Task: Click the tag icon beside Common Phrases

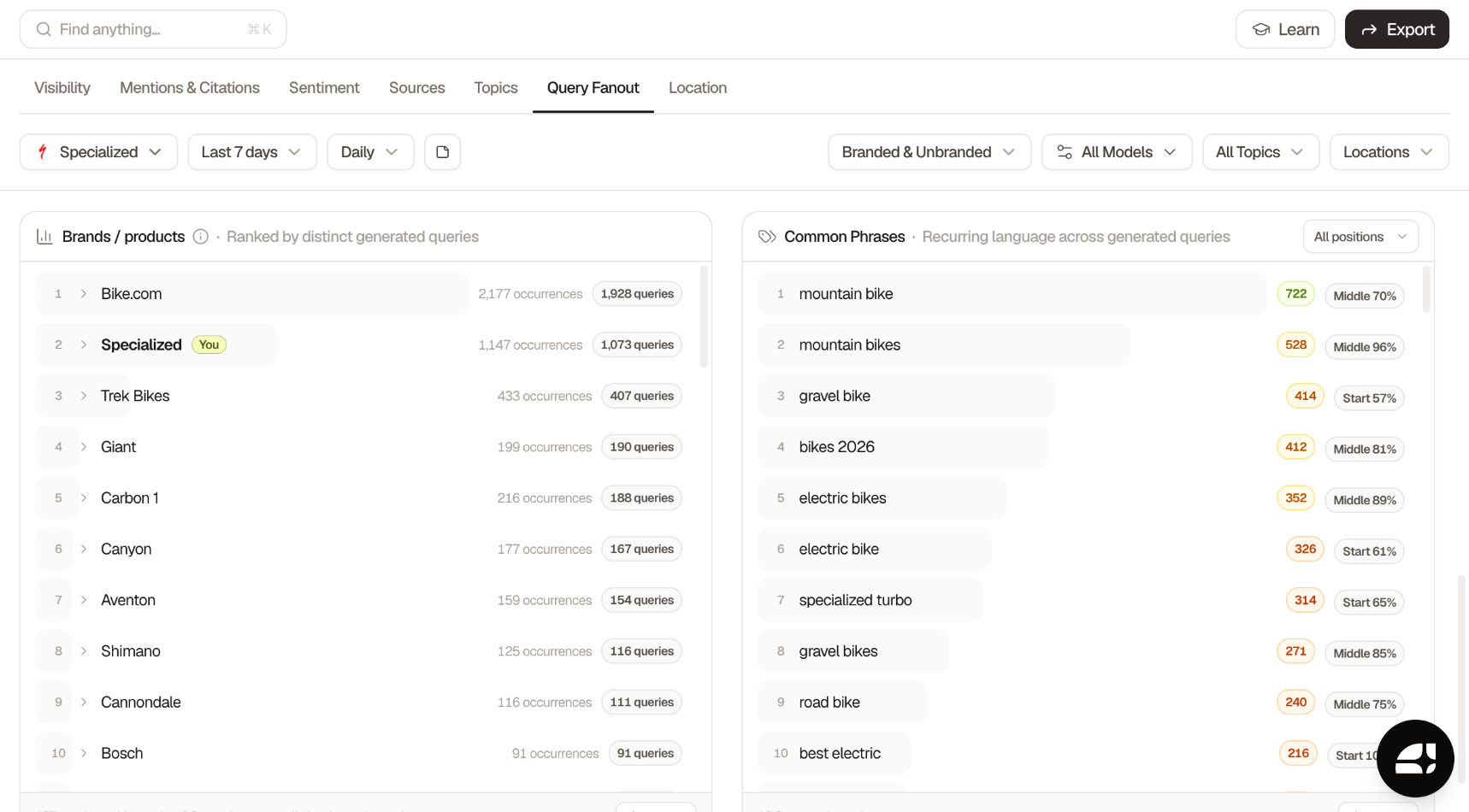Action: (x=767, y=237)
